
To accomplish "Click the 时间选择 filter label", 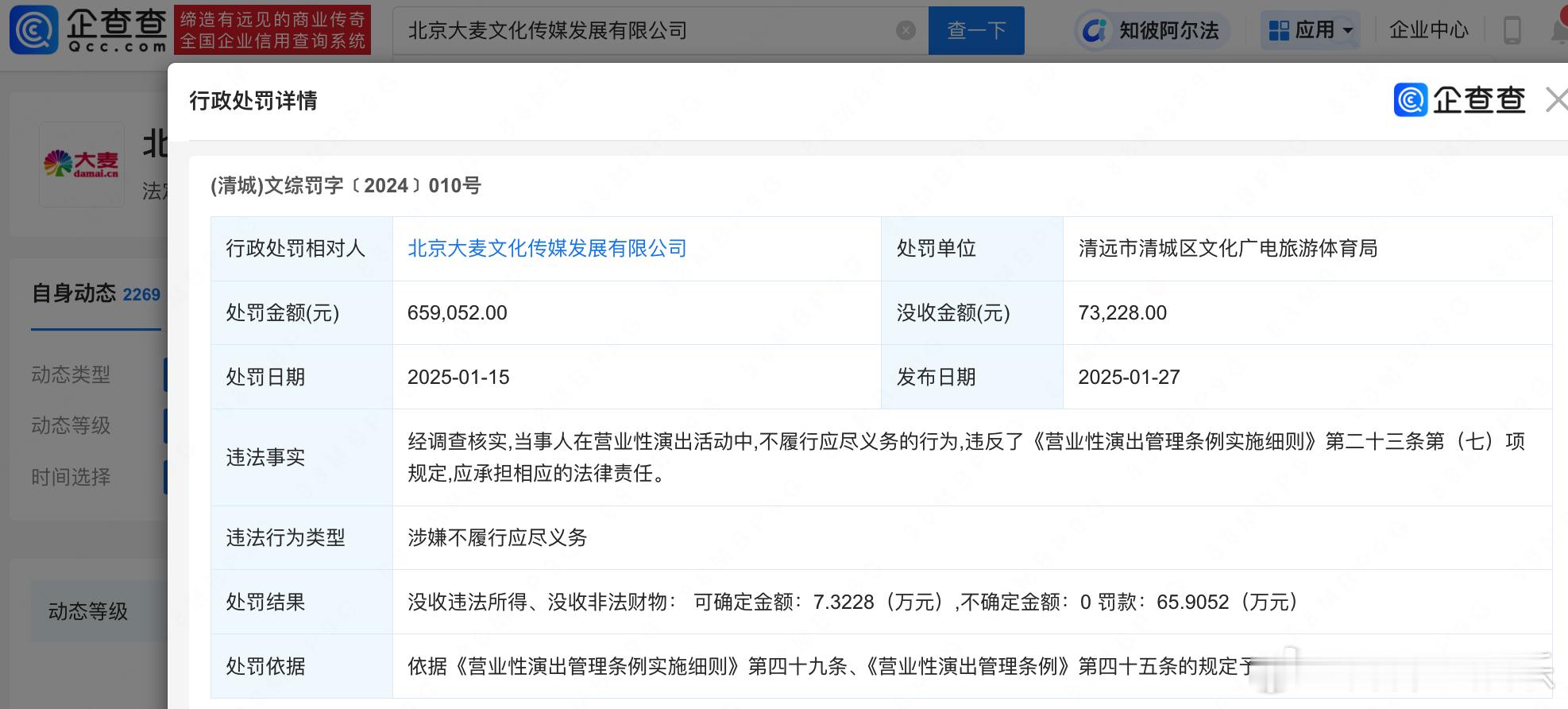I will point(71,477).
